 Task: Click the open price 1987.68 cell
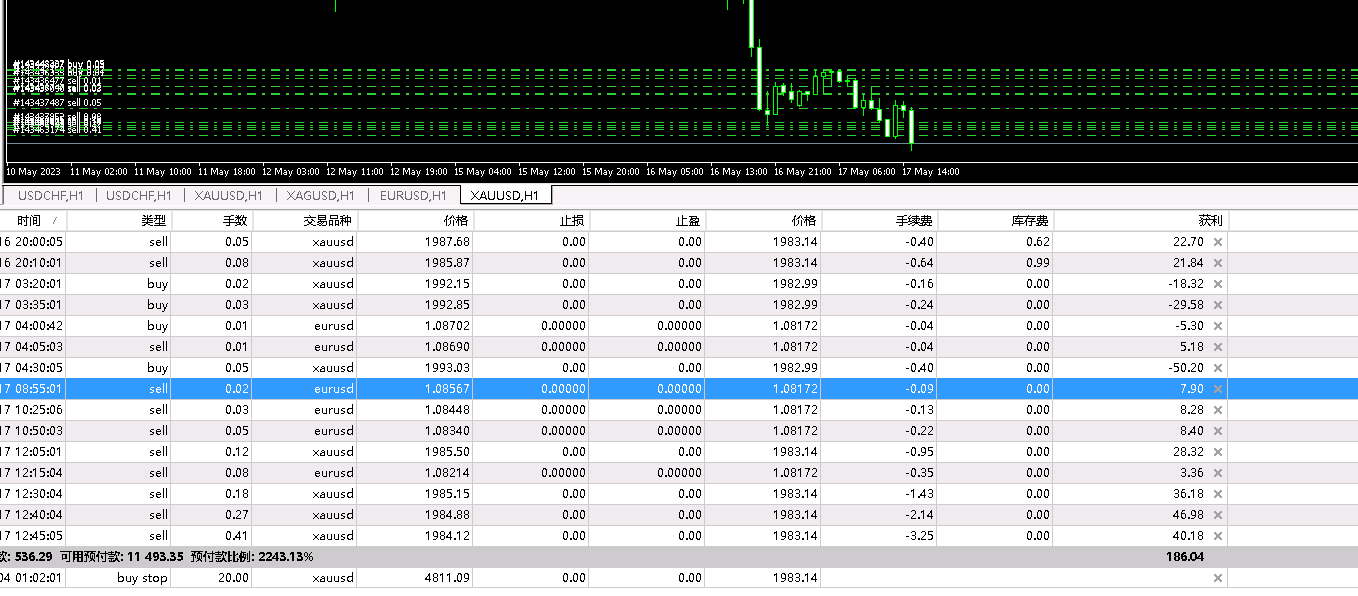tap(447, 242)
